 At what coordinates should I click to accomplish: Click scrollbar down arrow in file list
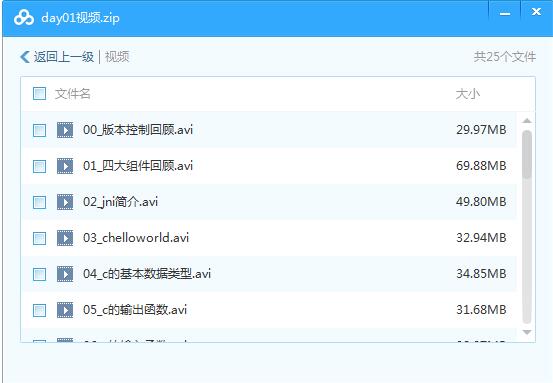(x=527, y=332)
